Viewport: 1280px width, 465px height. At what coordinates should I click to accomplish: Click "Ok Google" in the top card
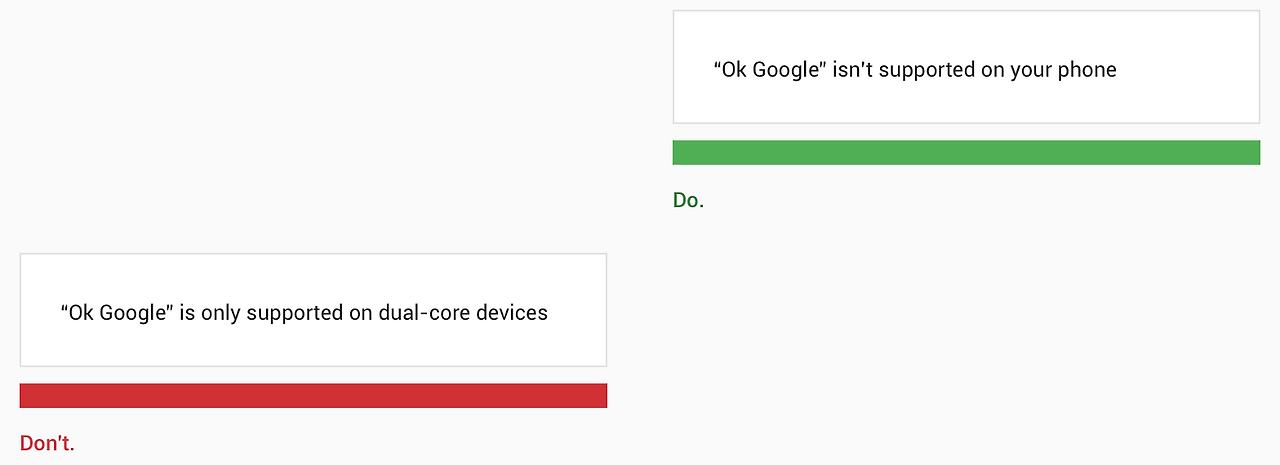768,70
